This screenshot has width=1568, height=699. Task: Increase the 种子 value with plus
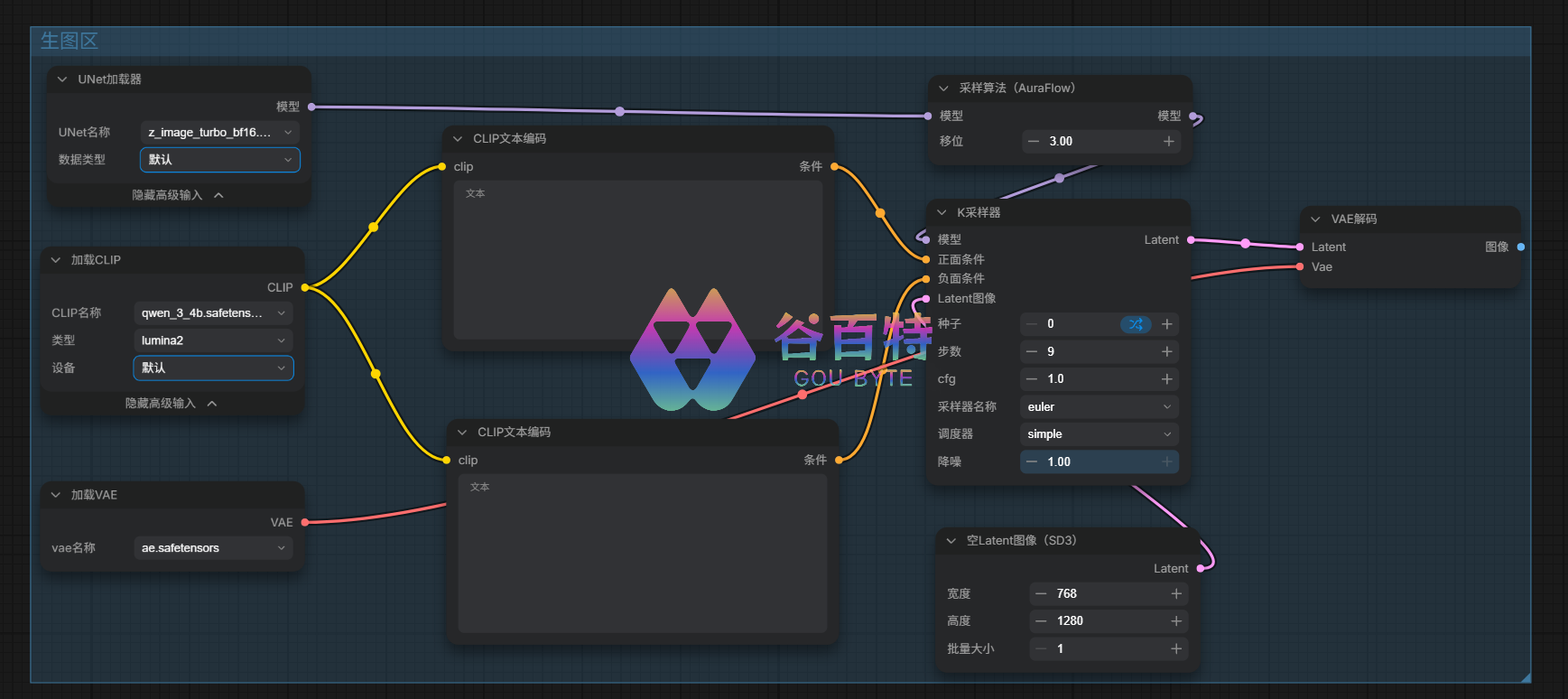pyautogui.click(x=1167, y=324)
